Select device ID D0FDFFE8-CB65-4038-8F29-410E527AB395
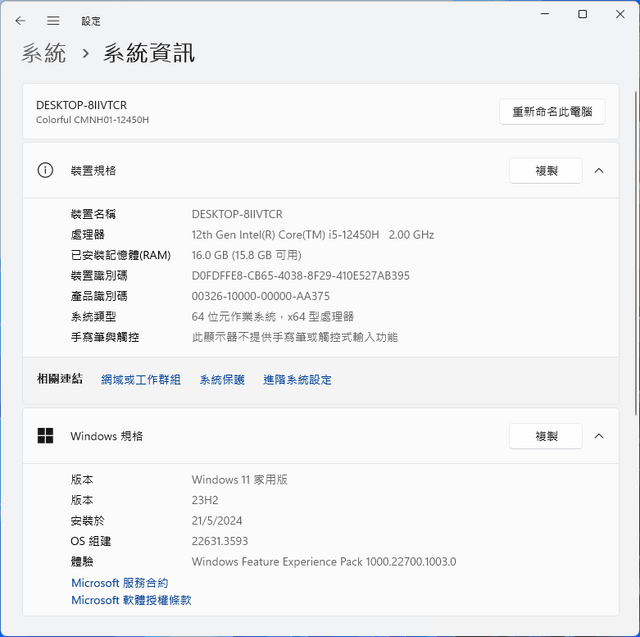This screenshot has width=640, height=637. click(x=300, y=275)
